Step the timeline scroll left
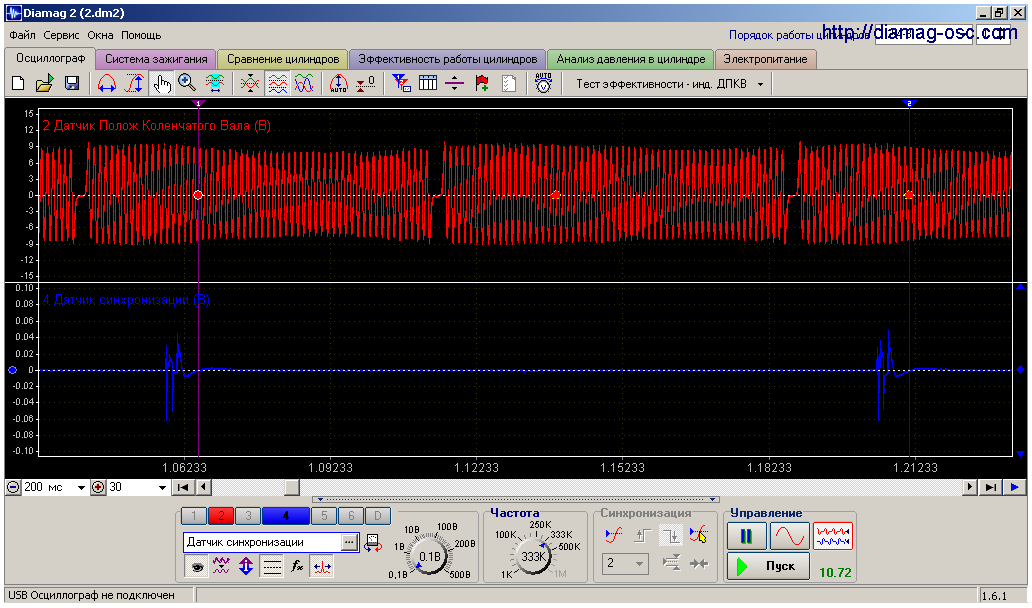The height and width of the screenshot is (608, 1032). (203, 488)
